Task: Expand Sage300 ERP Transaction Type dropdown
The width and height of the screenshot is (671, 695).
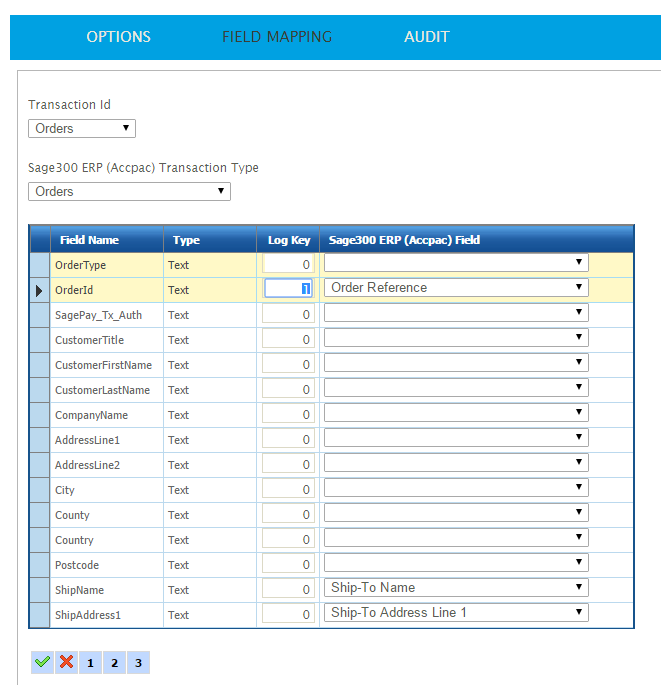Action: coord(129,191)
